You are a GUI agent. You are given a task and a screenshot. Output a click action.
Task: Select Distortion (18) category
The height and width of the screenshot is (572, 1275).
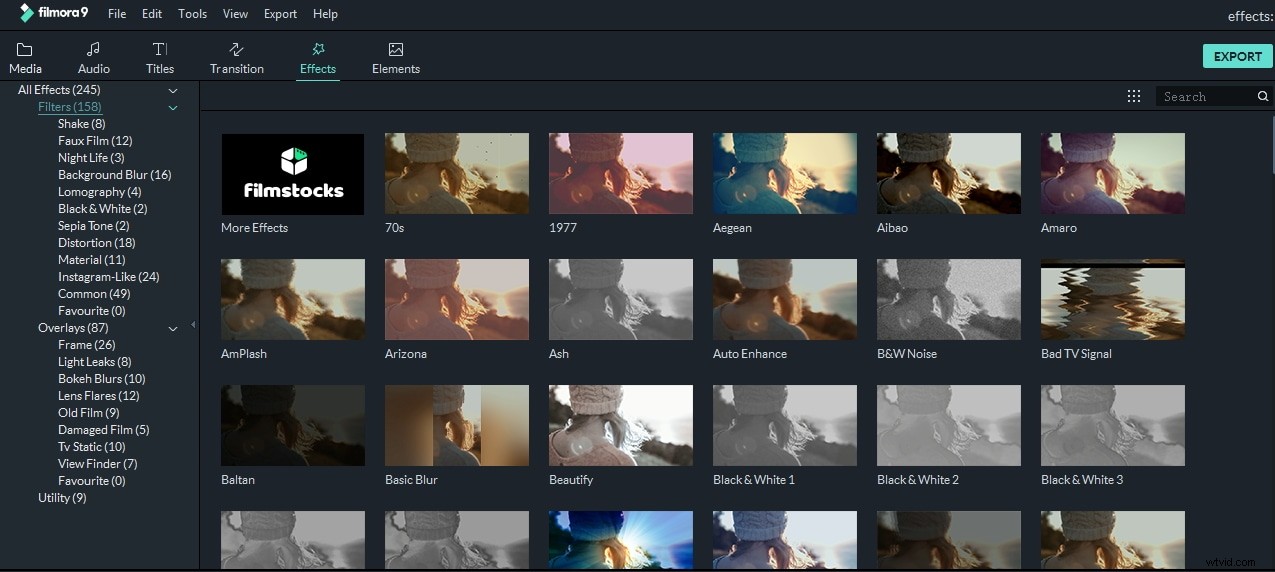tap(96, 243)
